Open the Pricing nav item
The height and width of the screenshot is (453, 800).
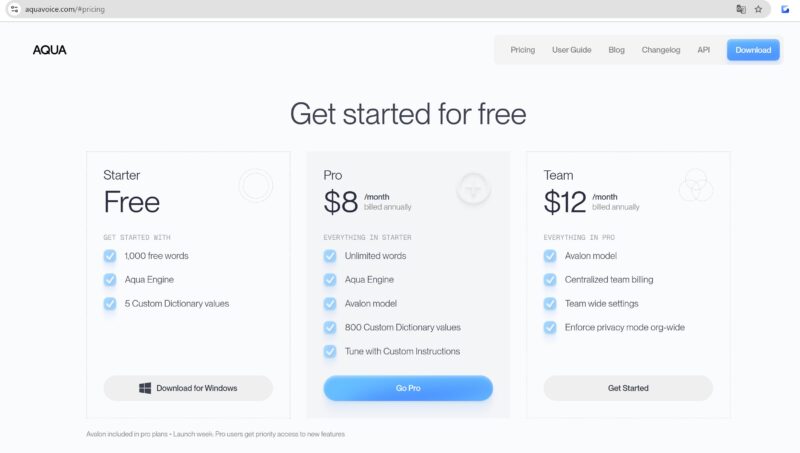click(x=522, y=50)
